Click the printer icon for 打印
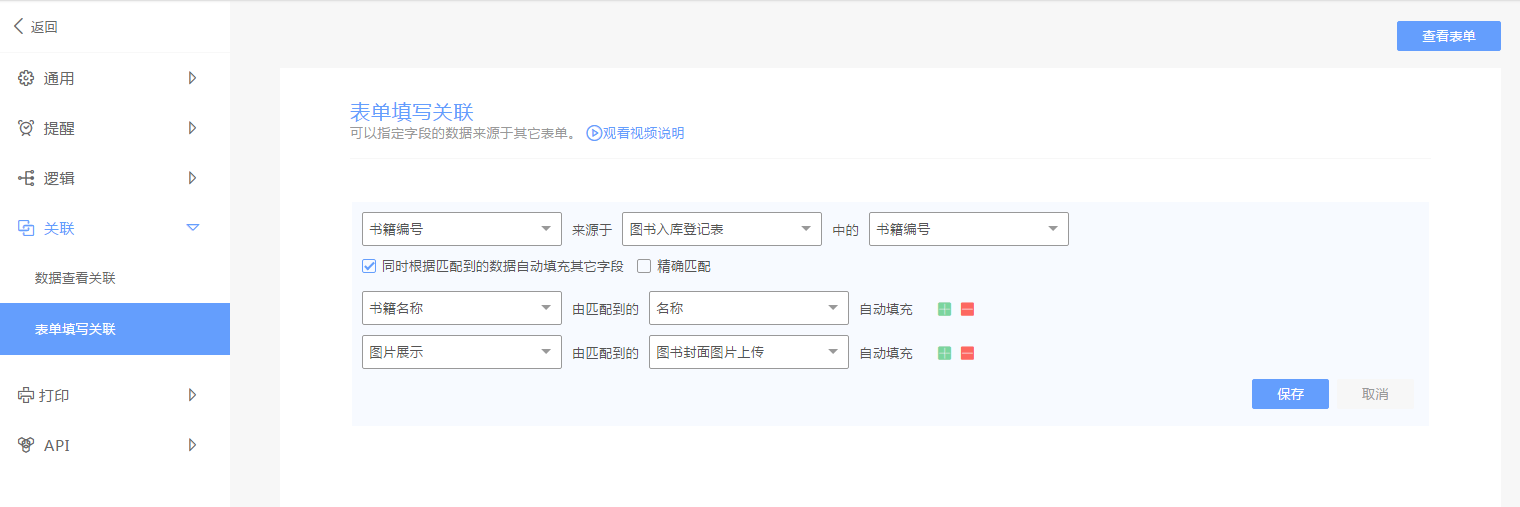 [x=26, y=395]
